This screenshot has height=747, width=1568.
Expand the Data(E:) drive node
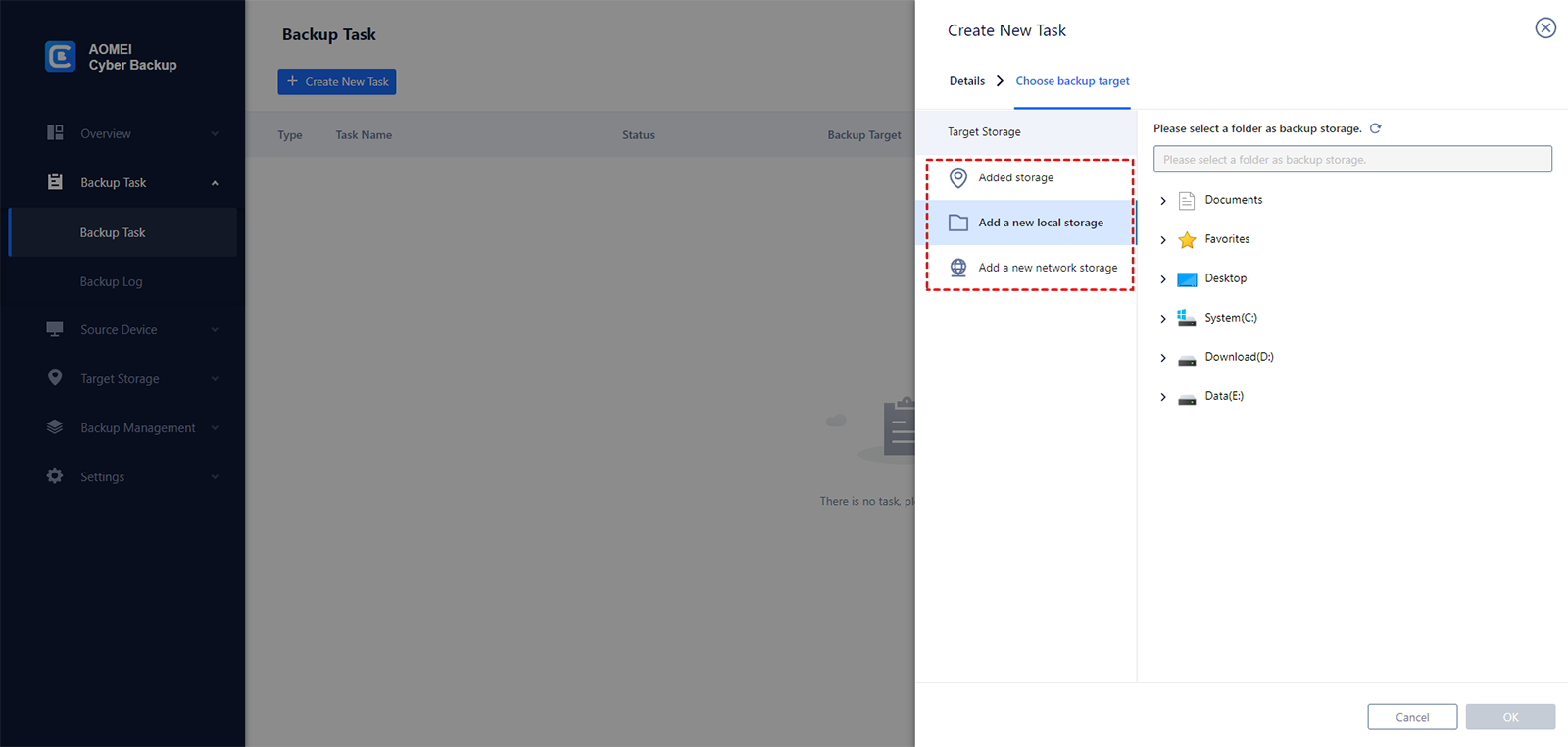click(x=1163, y=397)
